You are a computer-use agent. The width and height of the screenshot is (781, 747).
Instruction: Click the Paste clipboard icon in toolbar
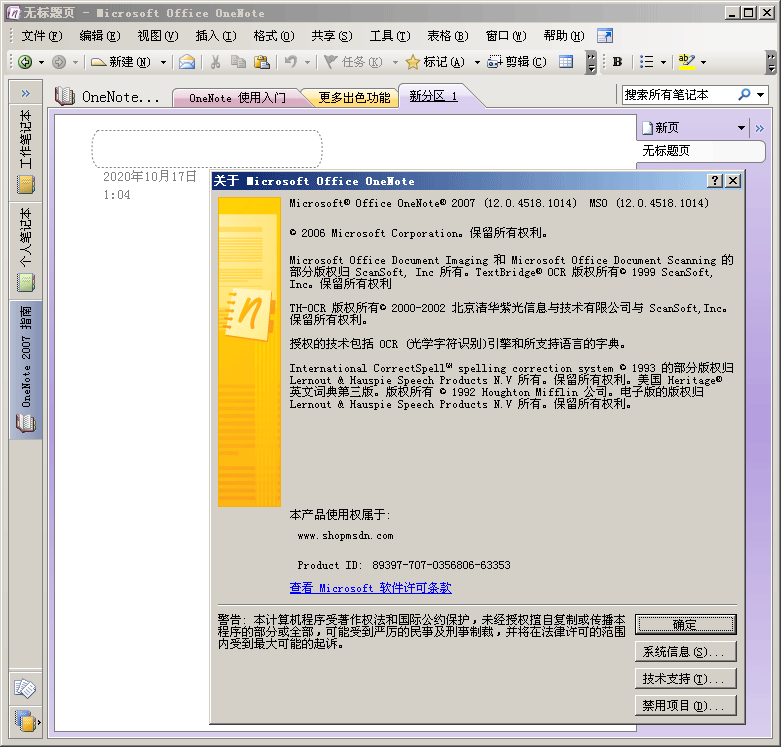point(261,62)
